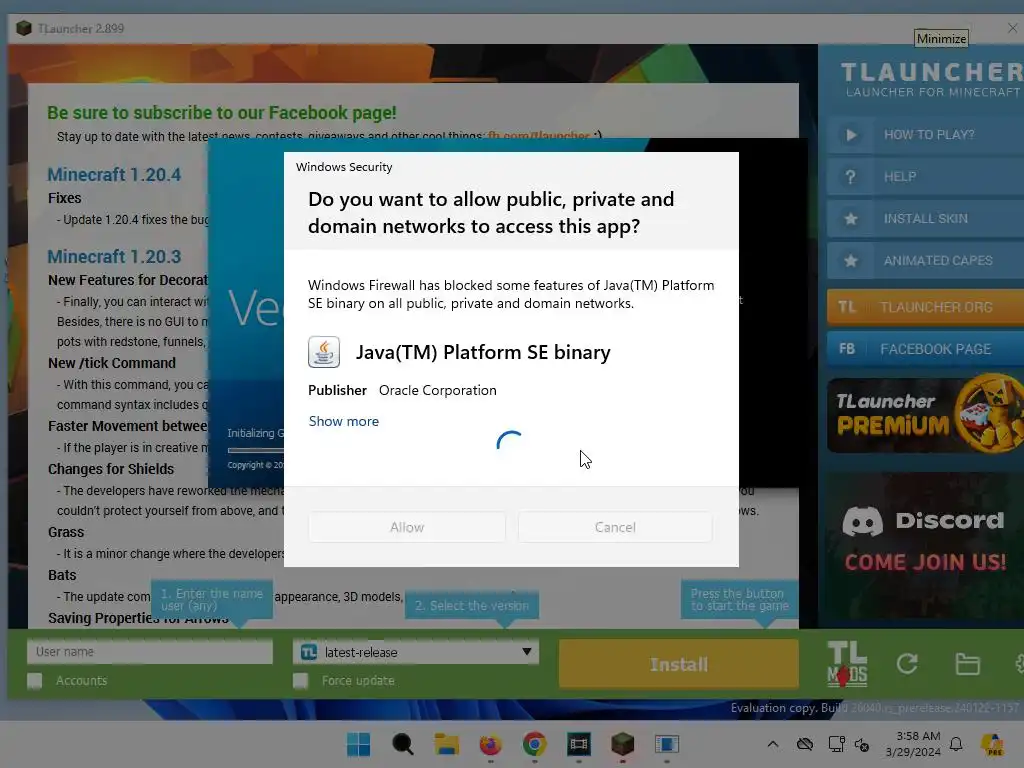Open the Show more link
This screenshot has width=1024, height=768.
[x=344, y=421]
